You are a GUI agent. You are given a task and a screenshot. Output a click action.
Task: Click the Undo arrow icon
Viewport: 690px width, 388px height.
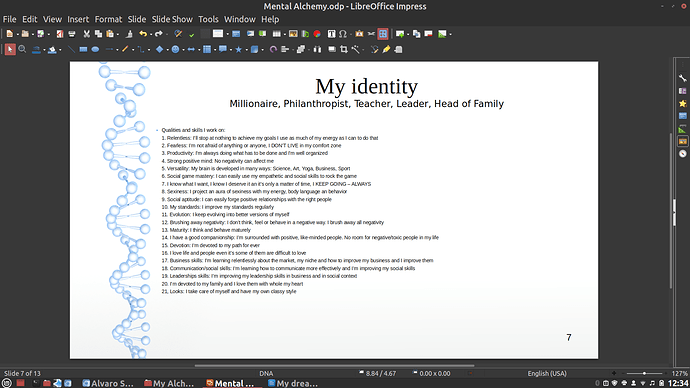143,34
